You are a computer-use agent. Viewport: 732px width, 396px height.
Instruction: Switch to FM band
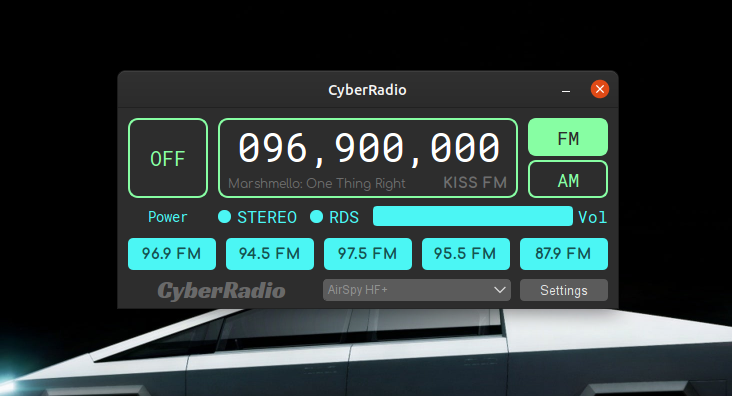click(568, 137)
